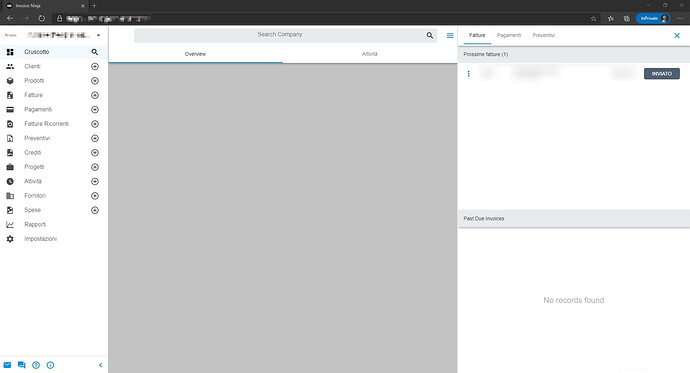Toggle the hamburger sidebar menu icon
Viewport: 690px width, 373px height.
click(x=450, y=35)
